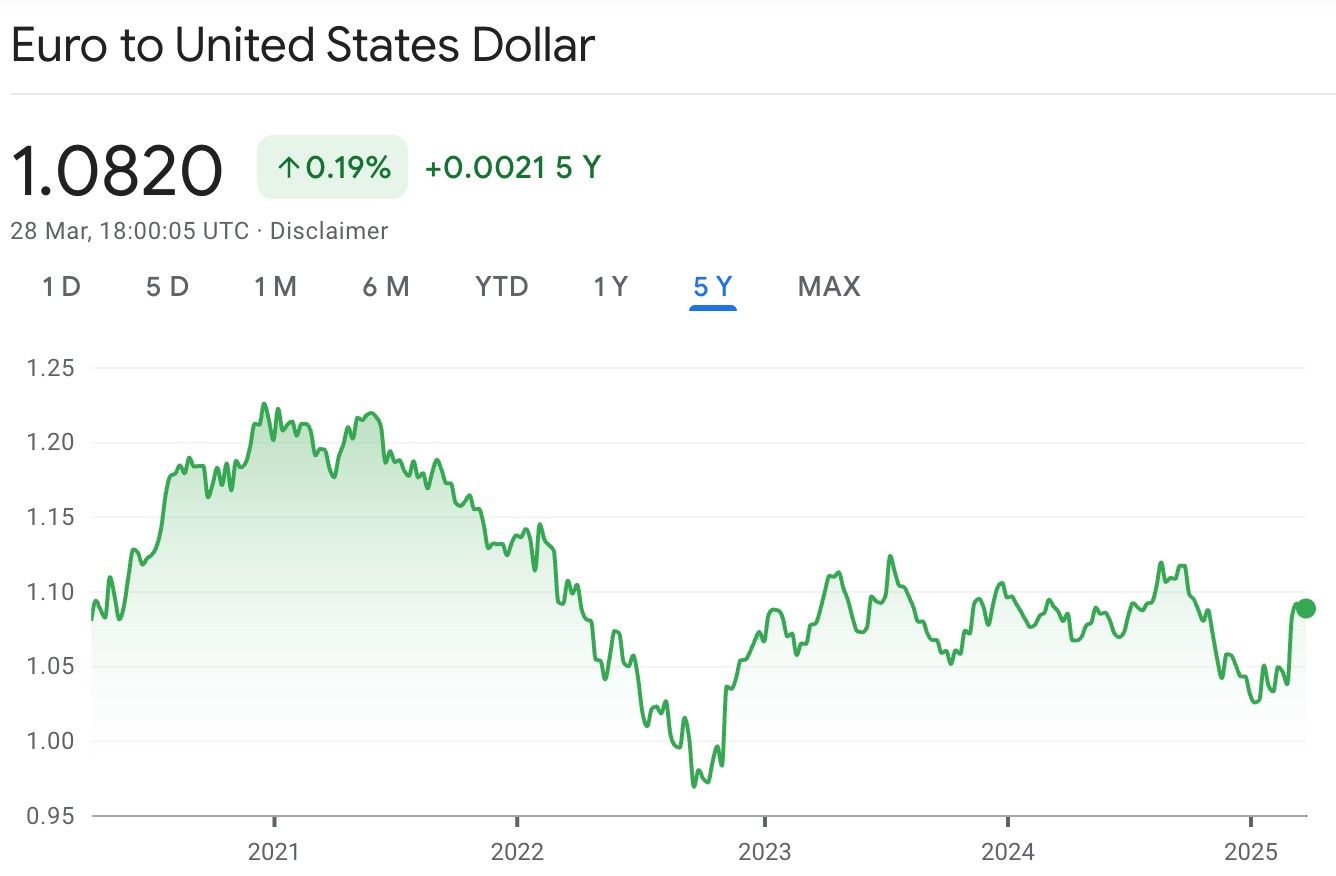
Task: Switch to the 5 D range tab
Action: pos(167,287)
